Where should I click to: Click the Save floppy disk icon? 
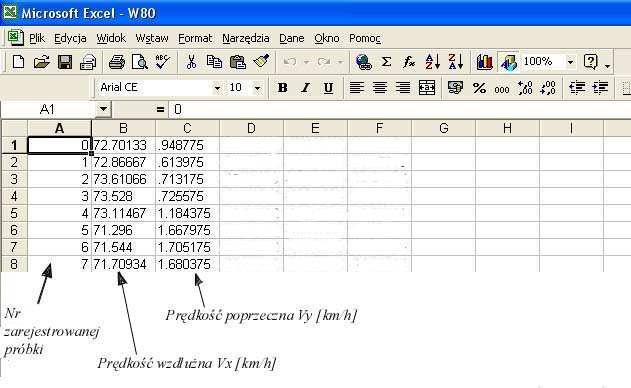65,62
